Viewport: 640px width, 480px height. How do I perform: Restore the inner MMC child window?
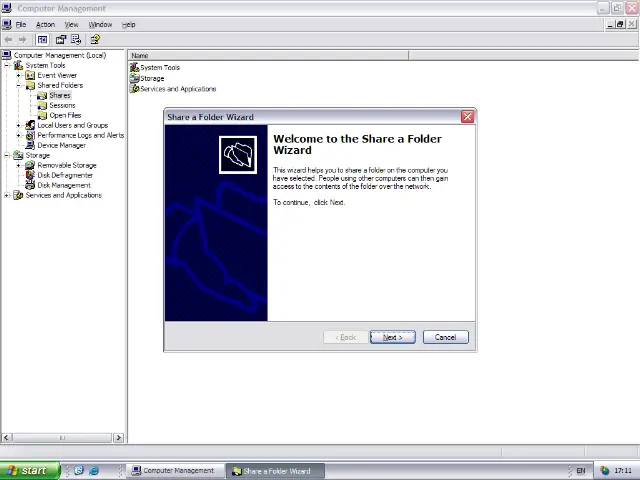[620, 24]
